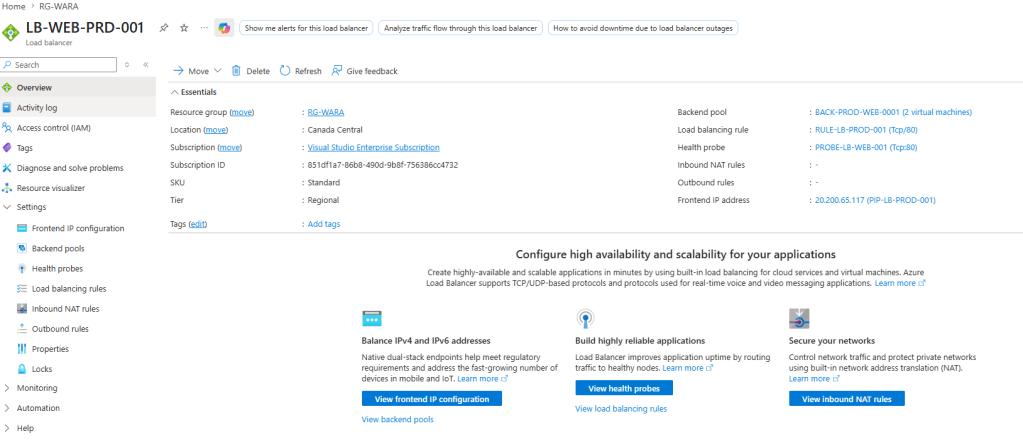Expand the Monitoring section
This screenshot has width=1023, height=448.
coord(8,388)
